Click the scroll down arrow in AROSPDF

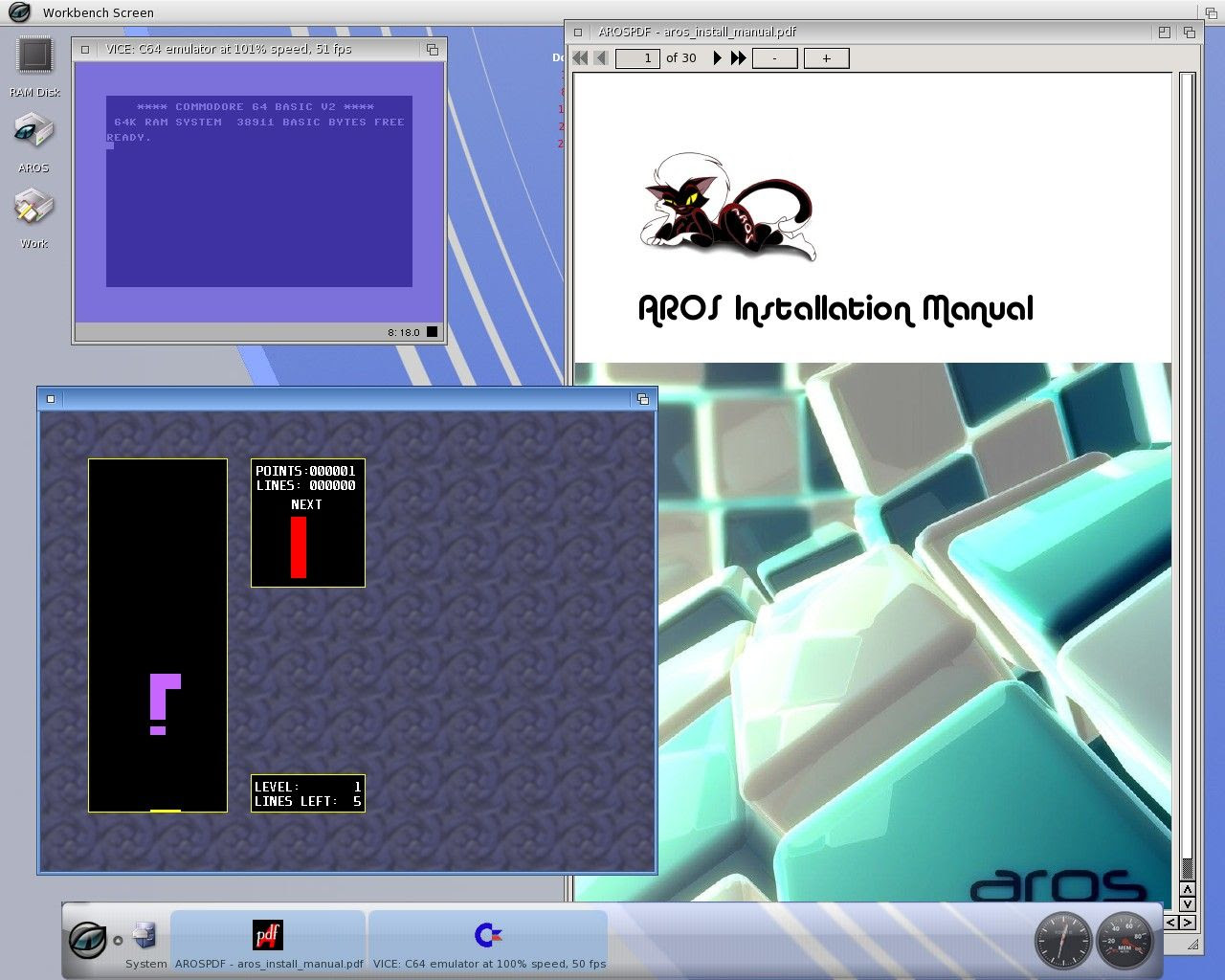point(1187,904)
